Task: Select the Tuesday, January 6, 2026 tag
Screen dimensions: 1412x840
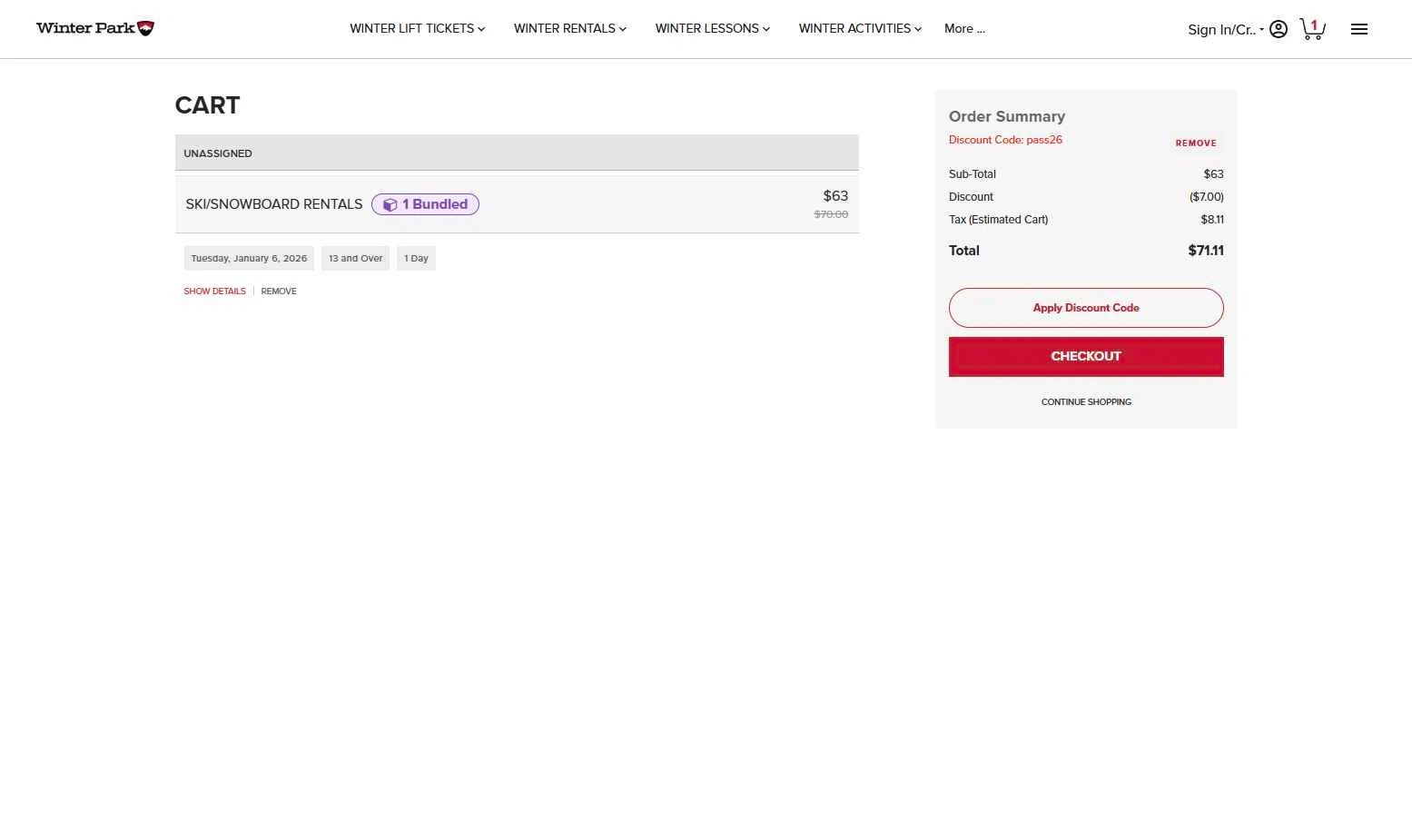Action: click(249, 258)
